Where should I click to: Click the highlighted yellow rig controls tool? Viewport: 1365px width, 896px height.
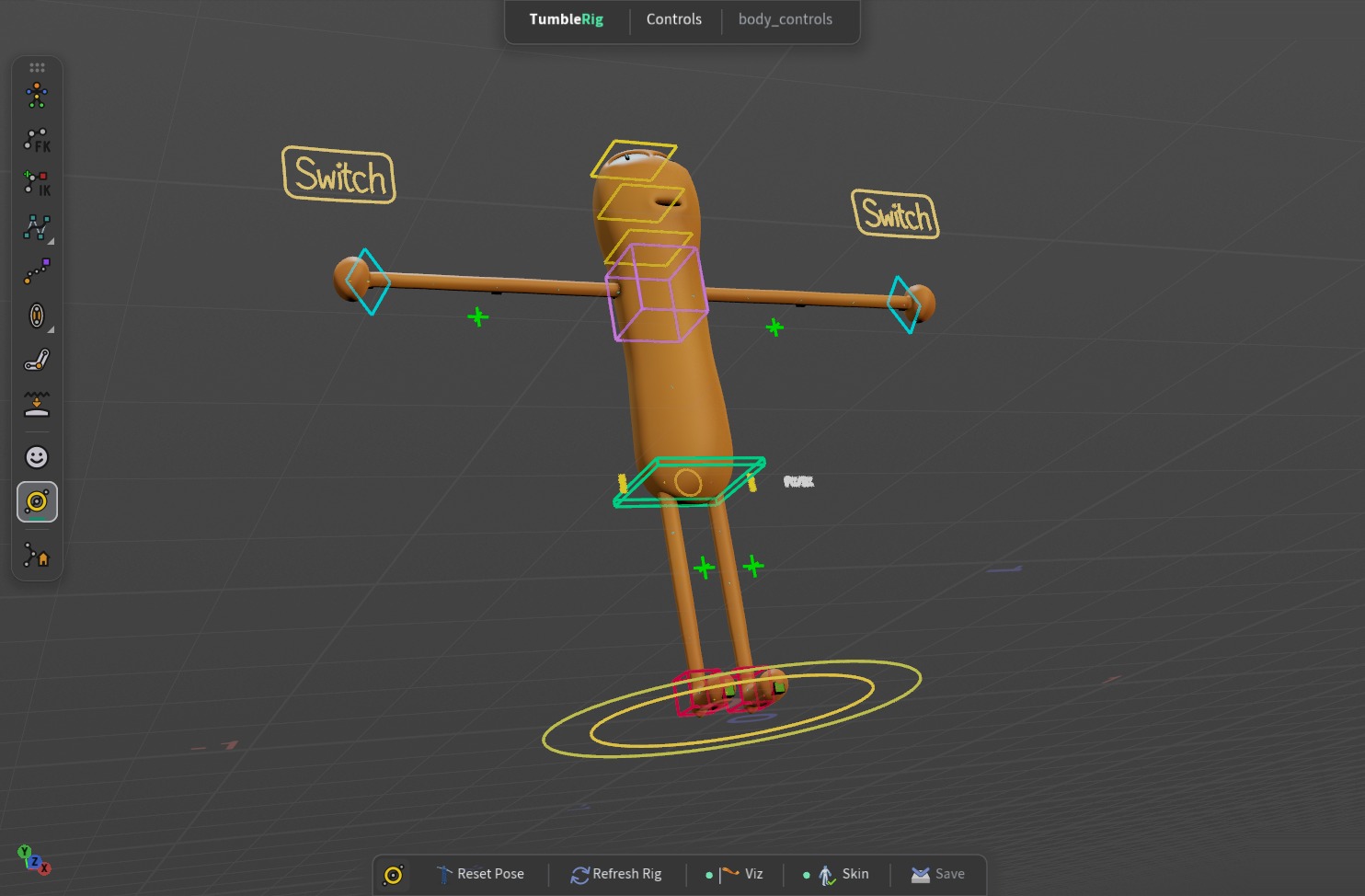[x=37, y=501]
